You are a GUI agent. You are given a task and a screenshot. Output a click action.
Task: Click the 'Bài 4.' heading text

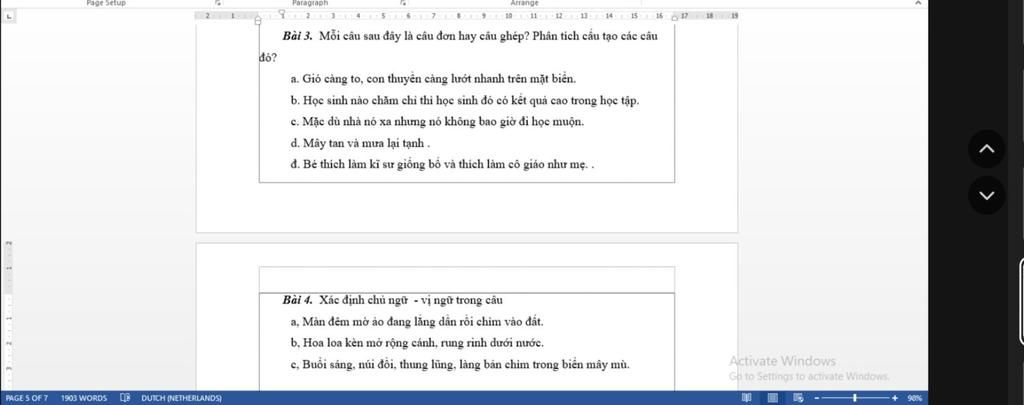tap(297, 300)
